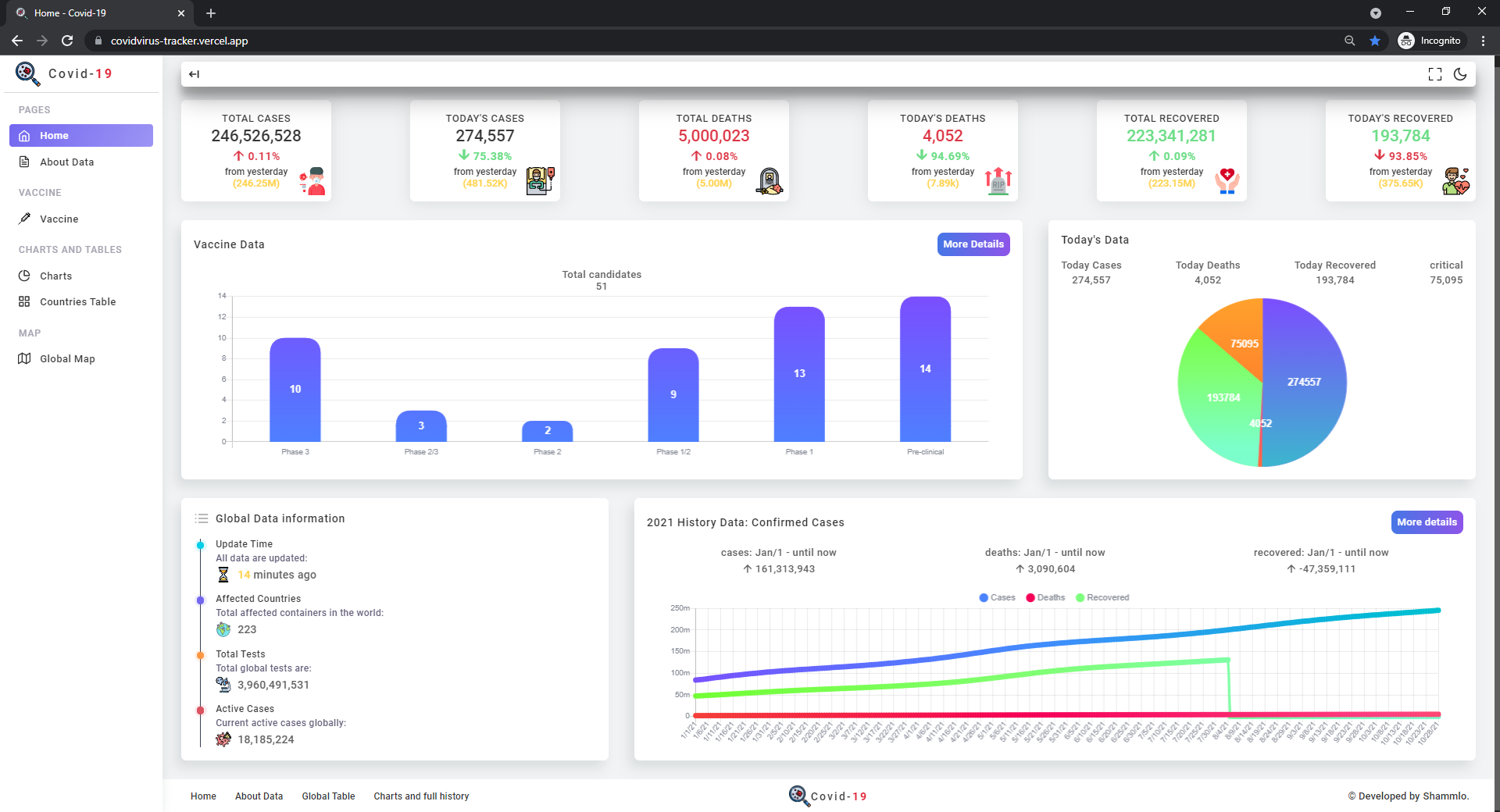The height and width of the screenshot is (812, 1500).
Task: Click More details in the History Data card
Action: click(x=1427, y=522)
